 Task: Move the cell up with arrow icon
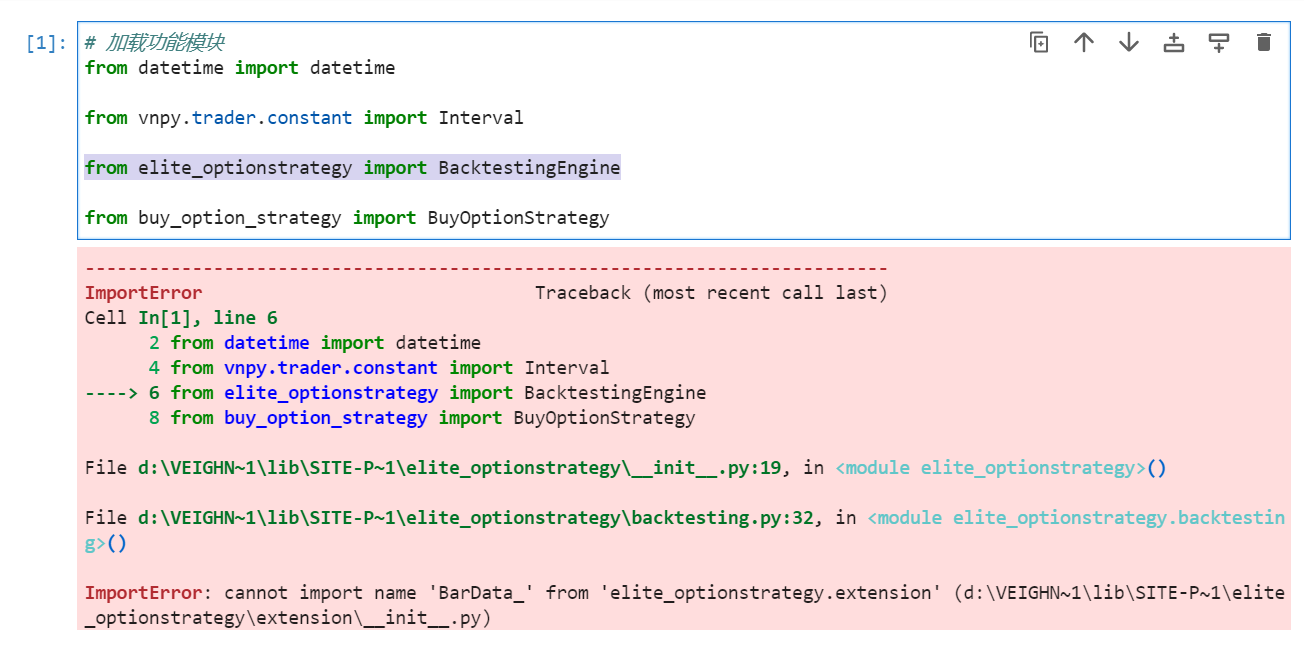pyautogui.click(x=1084, y=42)
